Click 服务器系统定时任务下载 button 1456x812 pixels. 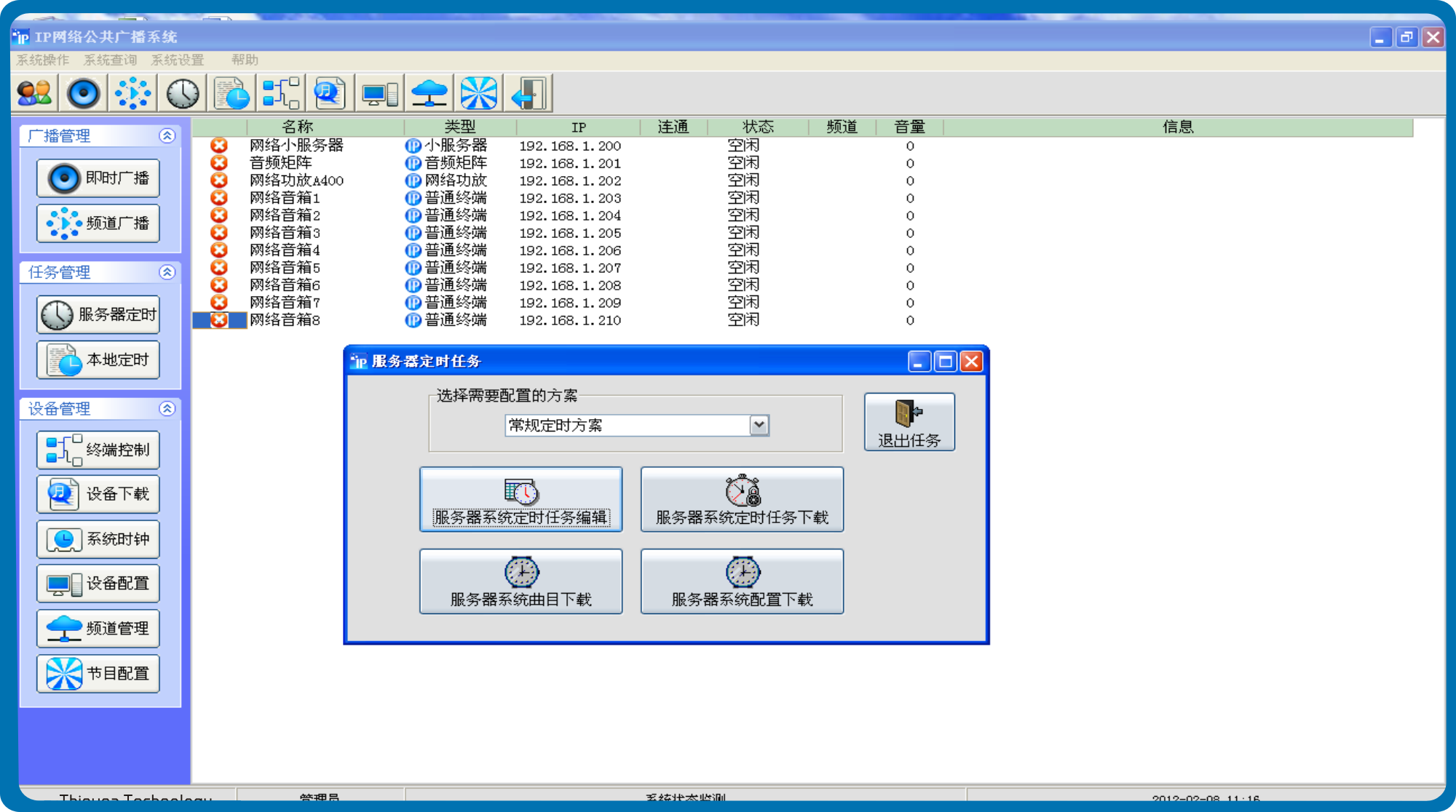(742, 500)
